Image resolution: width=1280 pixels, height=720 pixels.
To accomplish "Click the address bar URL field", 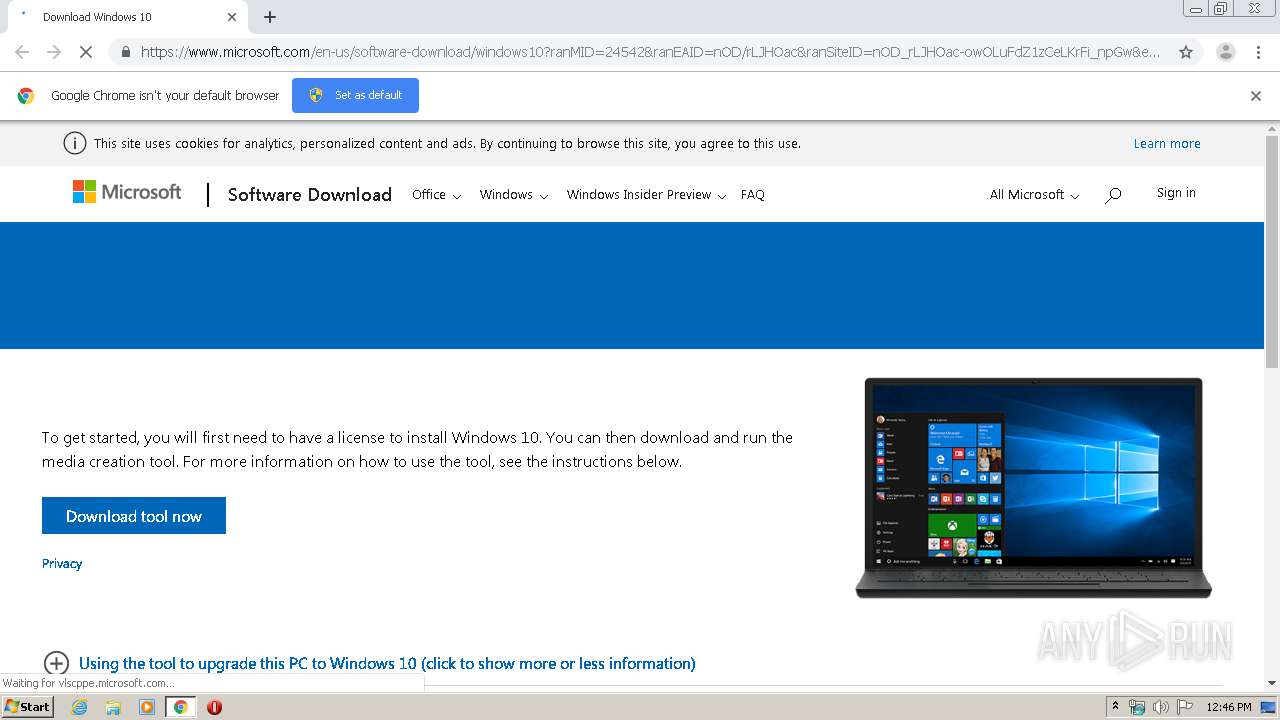I will coord(650,52).
